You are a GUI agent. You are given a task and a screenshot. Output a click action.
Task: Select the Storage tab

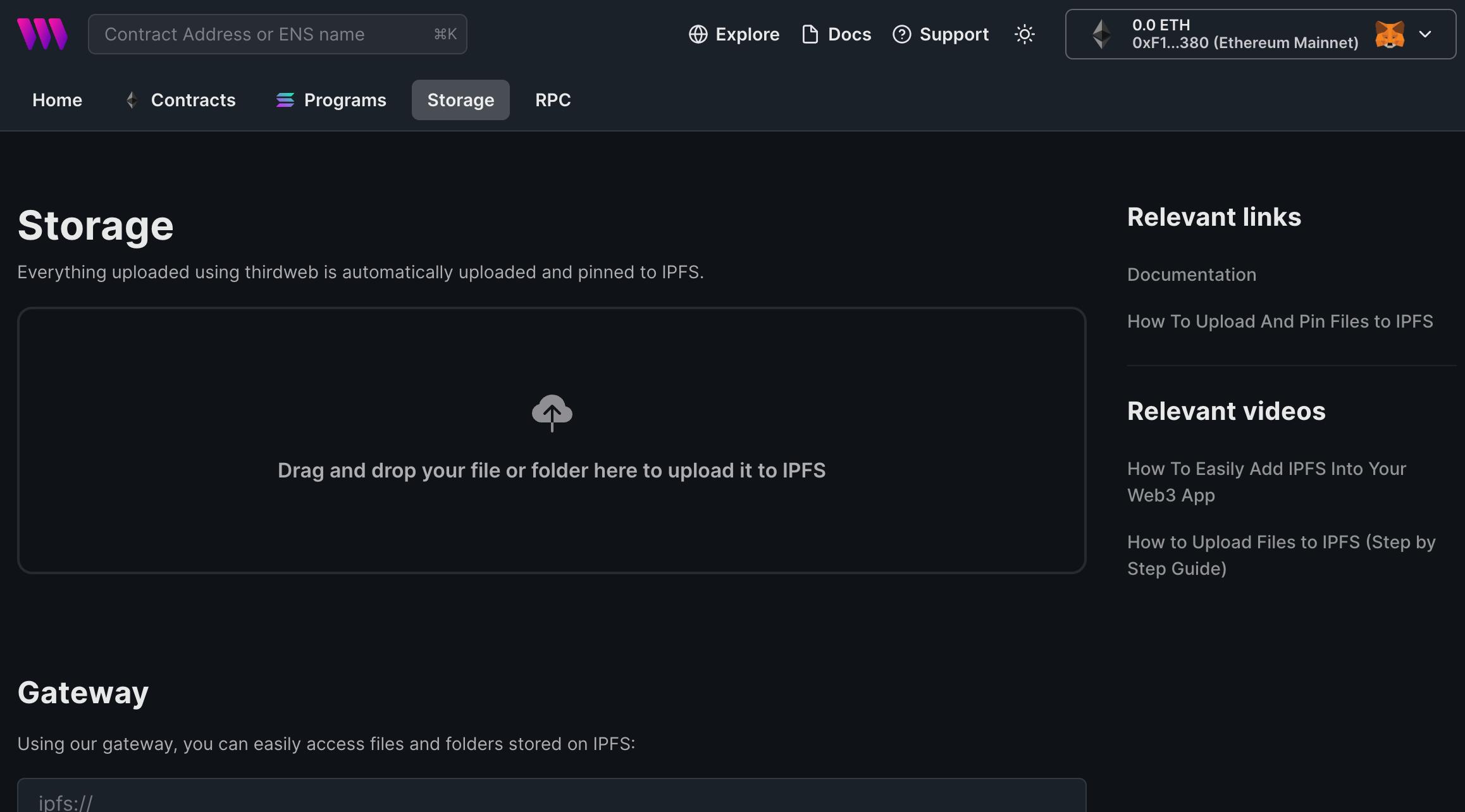click(x=461, y=100)
